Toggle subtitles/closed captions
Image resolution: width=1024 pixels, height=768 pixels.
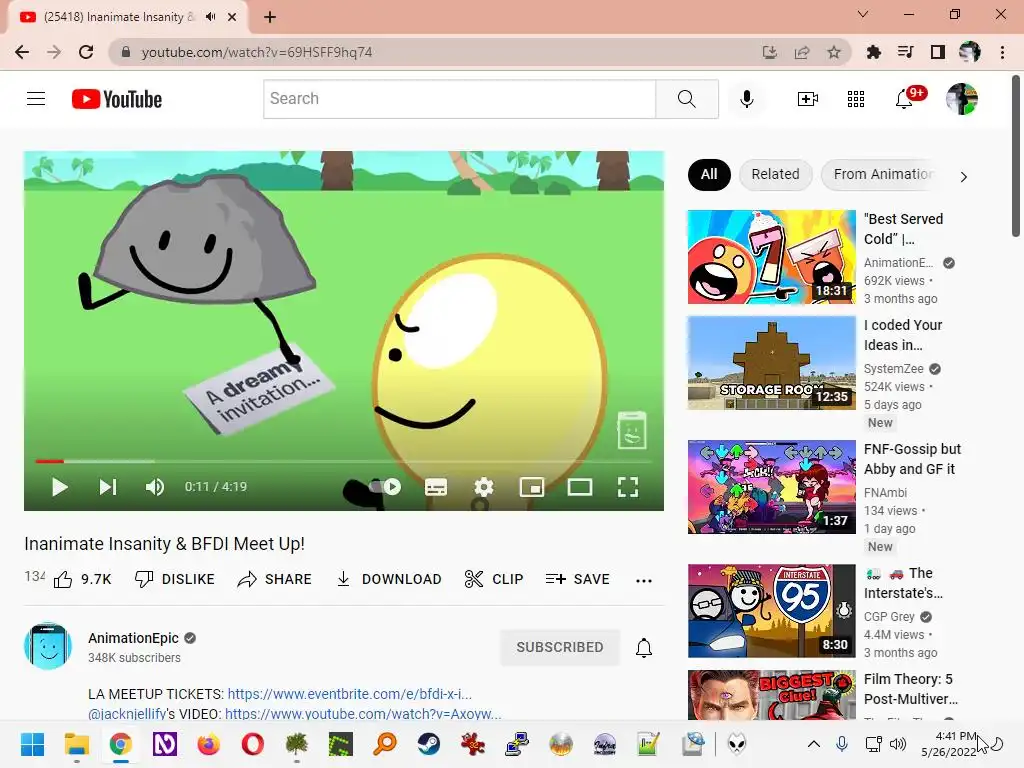tap(436, 487)
